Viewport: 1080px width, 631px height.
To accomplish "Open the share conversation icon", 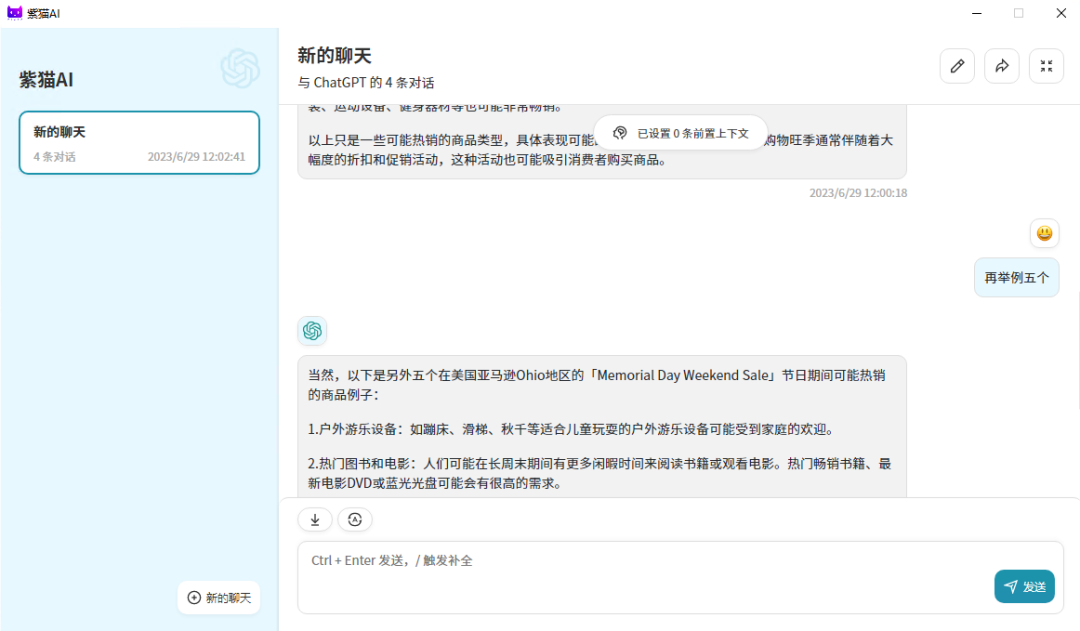I will (1002, 65).
